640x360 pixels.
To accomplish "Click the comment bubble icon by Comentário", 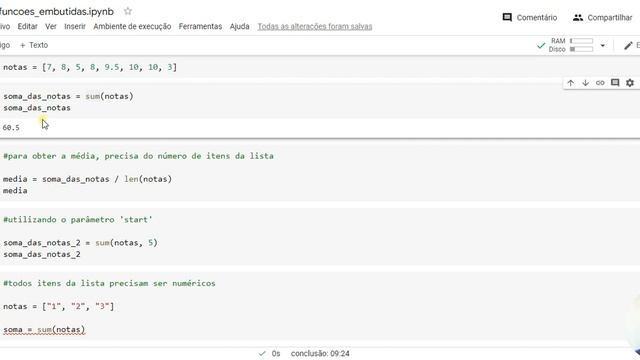I will (507, 18).
